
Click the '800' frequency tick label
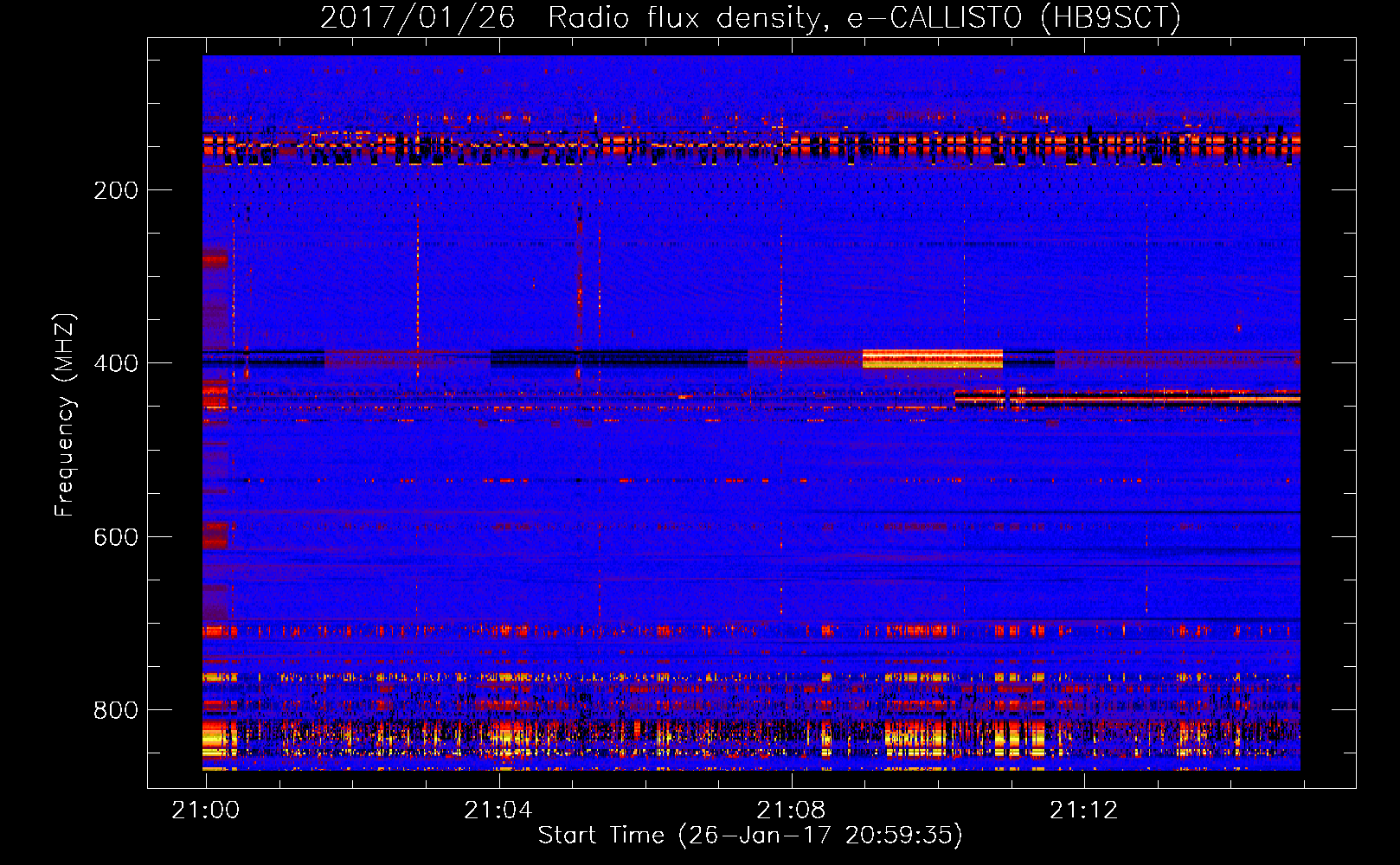(x=116, y=710)
